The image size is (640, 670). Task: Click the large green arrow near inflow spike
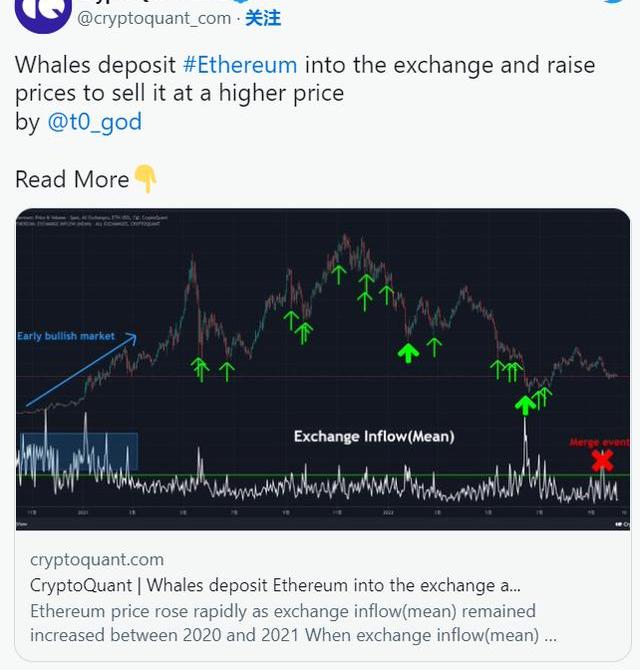point(524,404)
